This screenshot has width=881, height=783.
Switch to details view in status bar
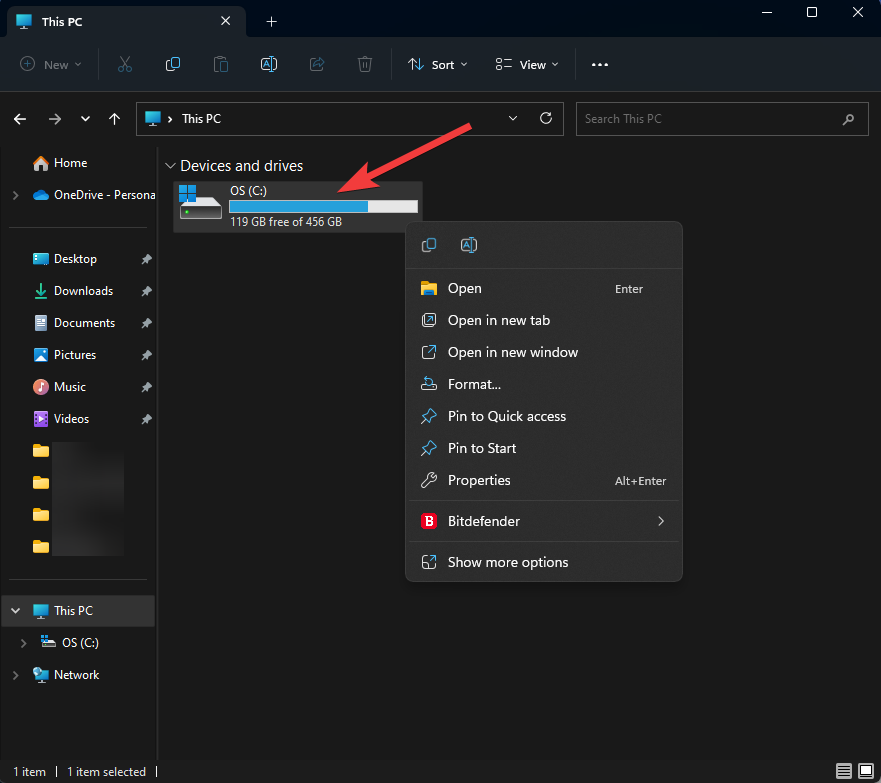point(844,771)
